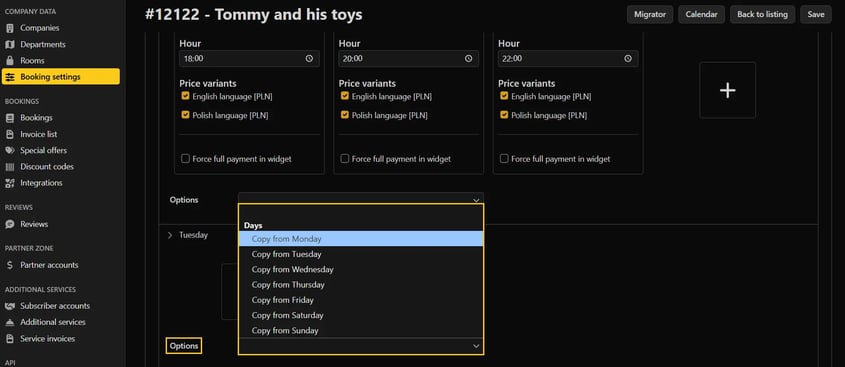Screen dimensions: 845x367
Task: Toggle English language [PLN] for 18:00 slot
Action: pyautogui.click(x=185, y=96)
